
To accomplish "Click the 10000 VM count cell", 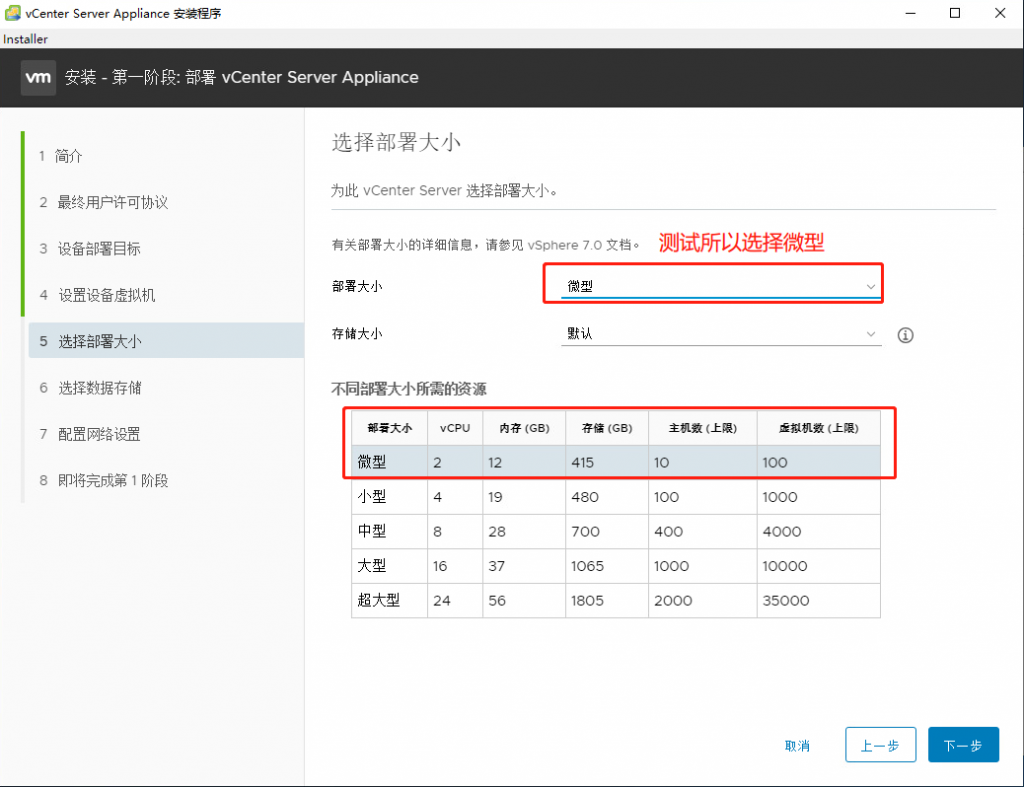I will pyautogui.click(x=784, y=566).
